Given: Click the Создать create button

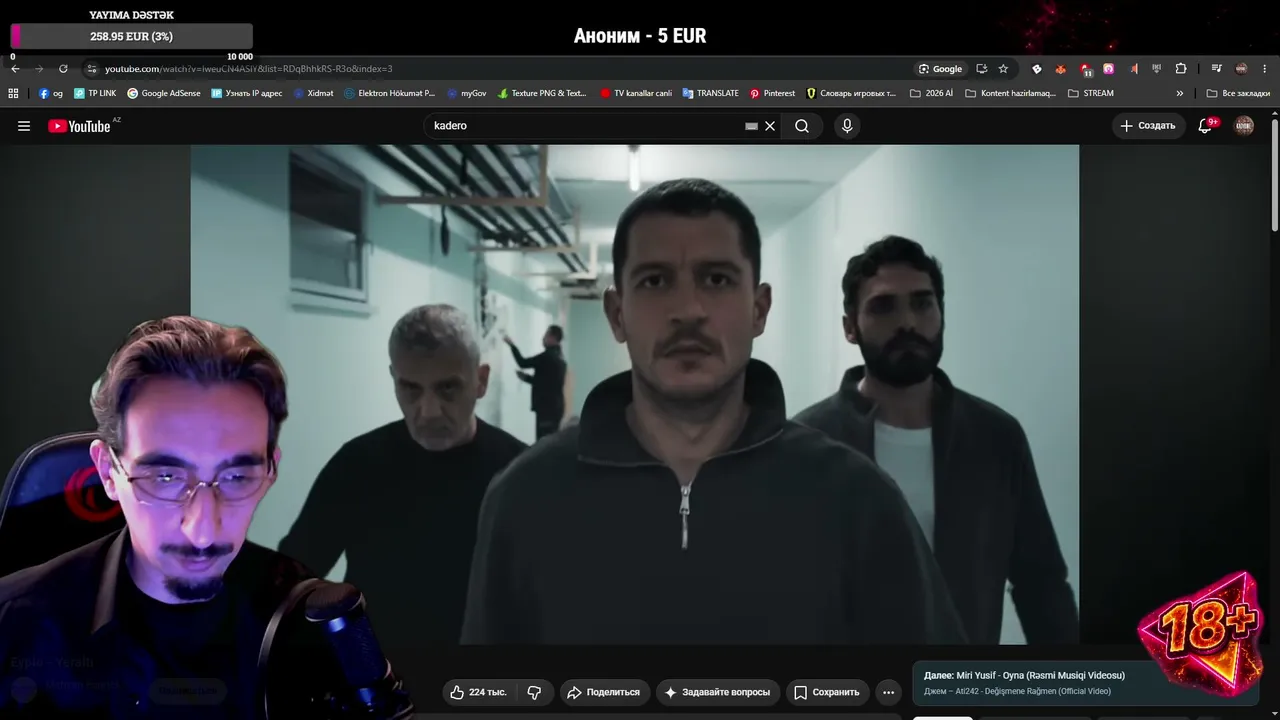Looking at the screenshot, I should coord(1148,126).
